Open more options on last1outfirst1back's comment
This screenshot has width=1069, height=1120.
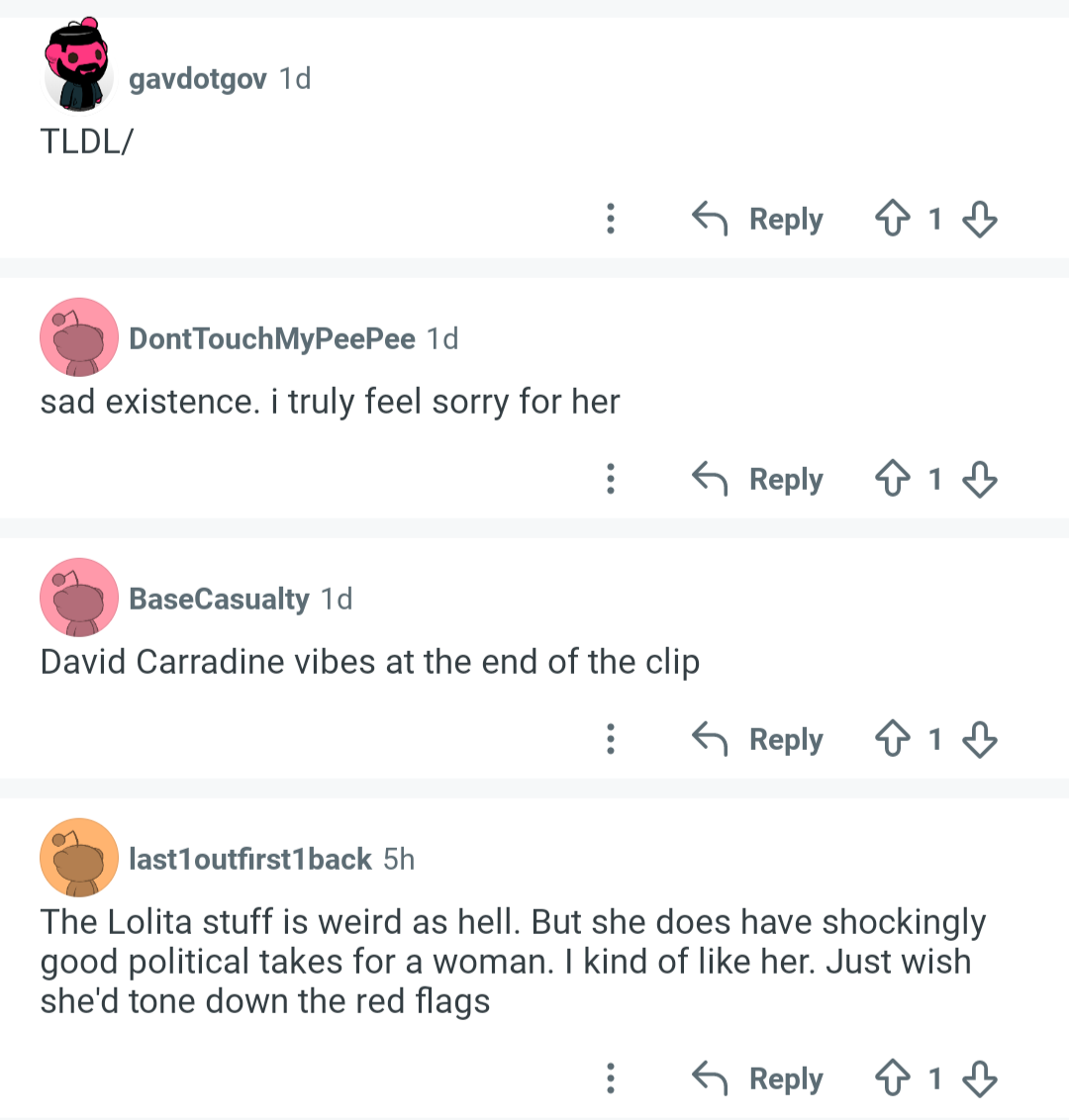pyautogui.click(x=611, y=1078)
